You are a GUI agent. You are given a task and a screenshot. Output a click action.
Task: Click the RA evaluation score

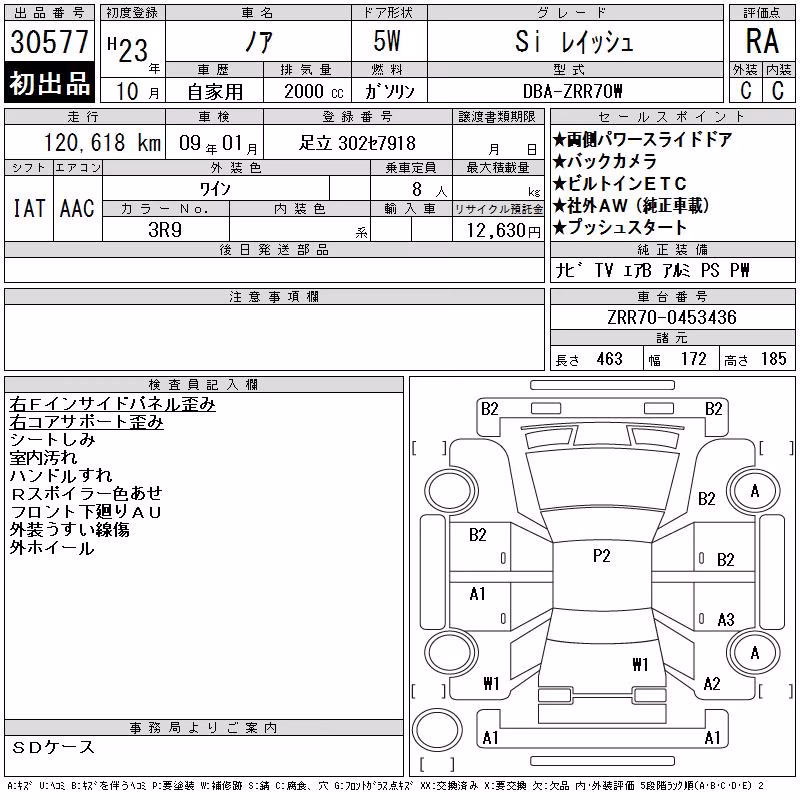(x=762, y=41)
